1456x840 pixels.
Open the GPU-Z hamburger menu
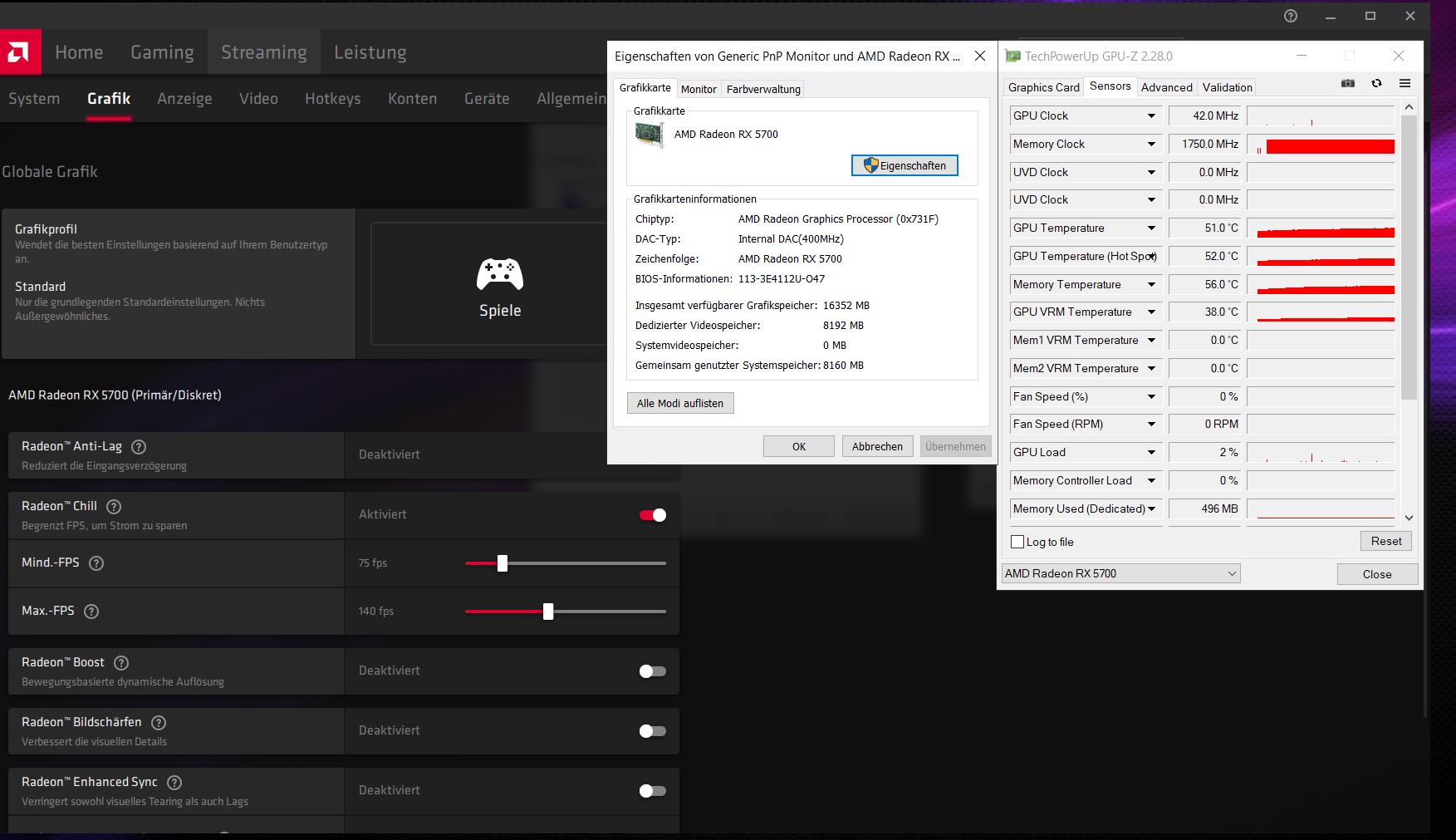click(x=1405, y=83)
